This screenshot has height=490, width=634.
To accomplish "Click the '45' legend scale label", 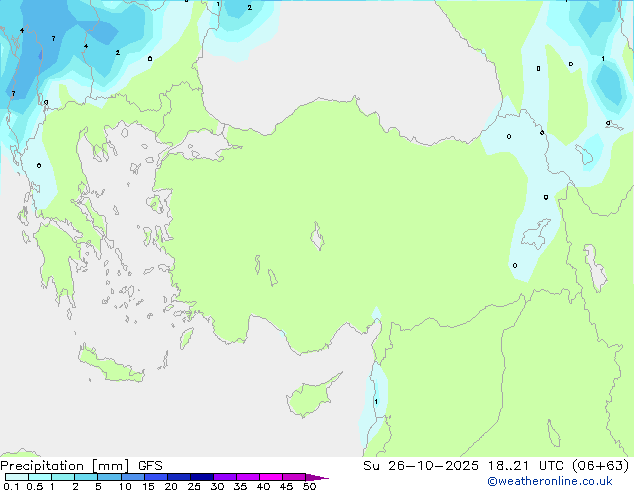I will [286, 486].
